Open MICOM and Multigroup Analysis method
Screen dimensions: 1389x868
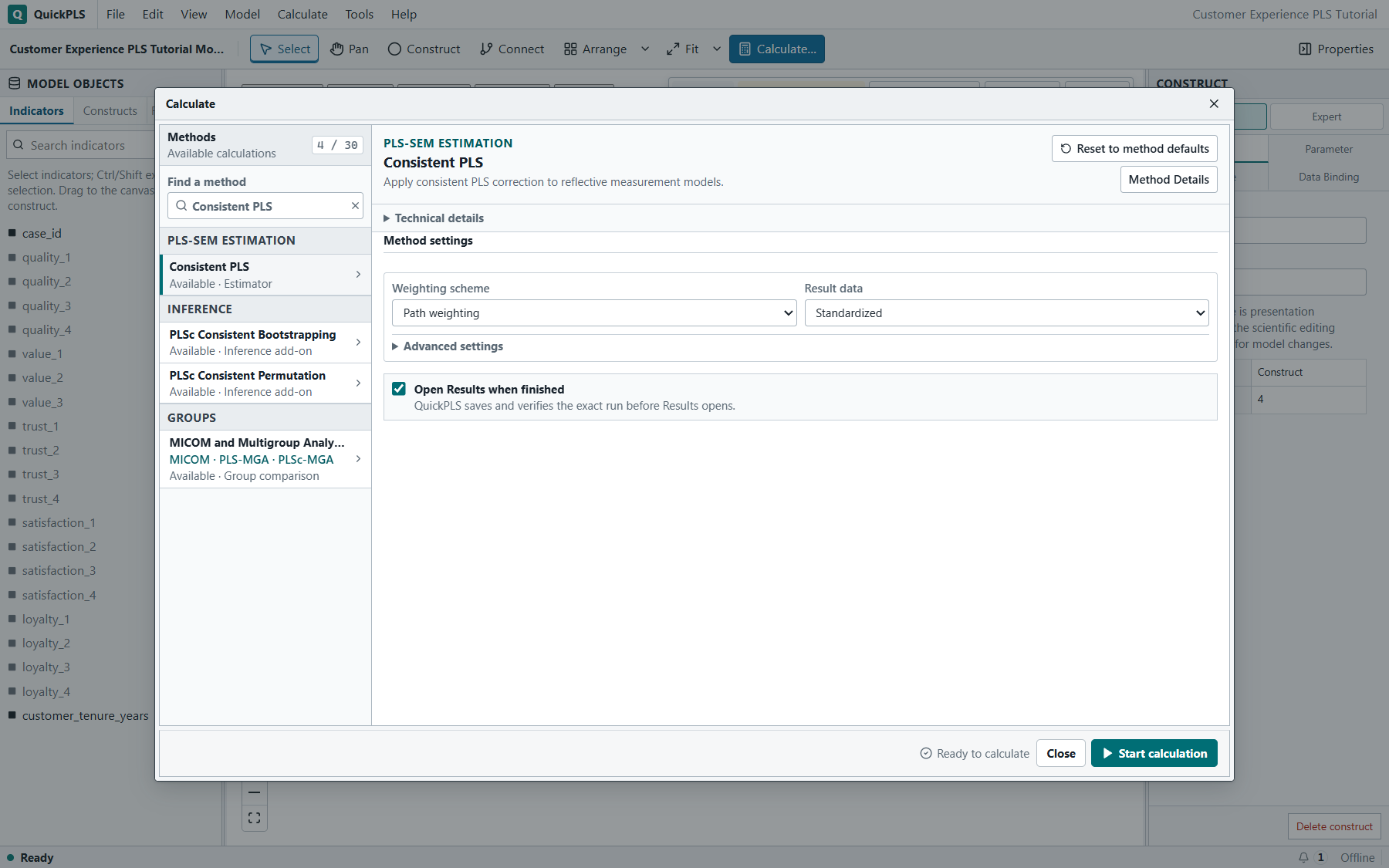click(x=265, y=459)
